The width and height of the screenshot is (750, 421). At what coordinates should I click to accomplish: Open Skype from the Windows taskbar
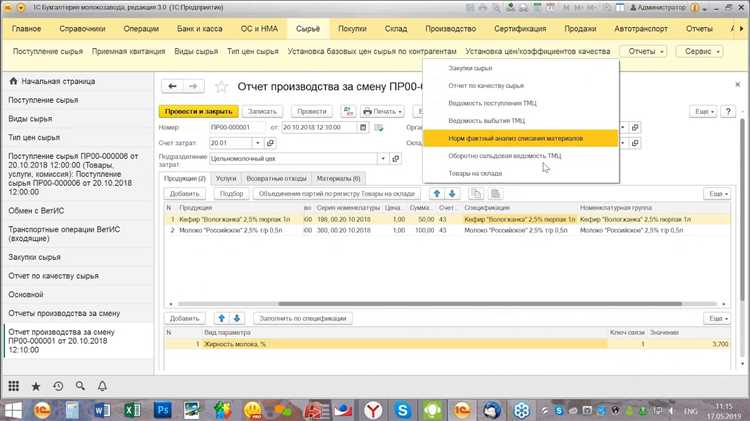click(x=402, y=410)
